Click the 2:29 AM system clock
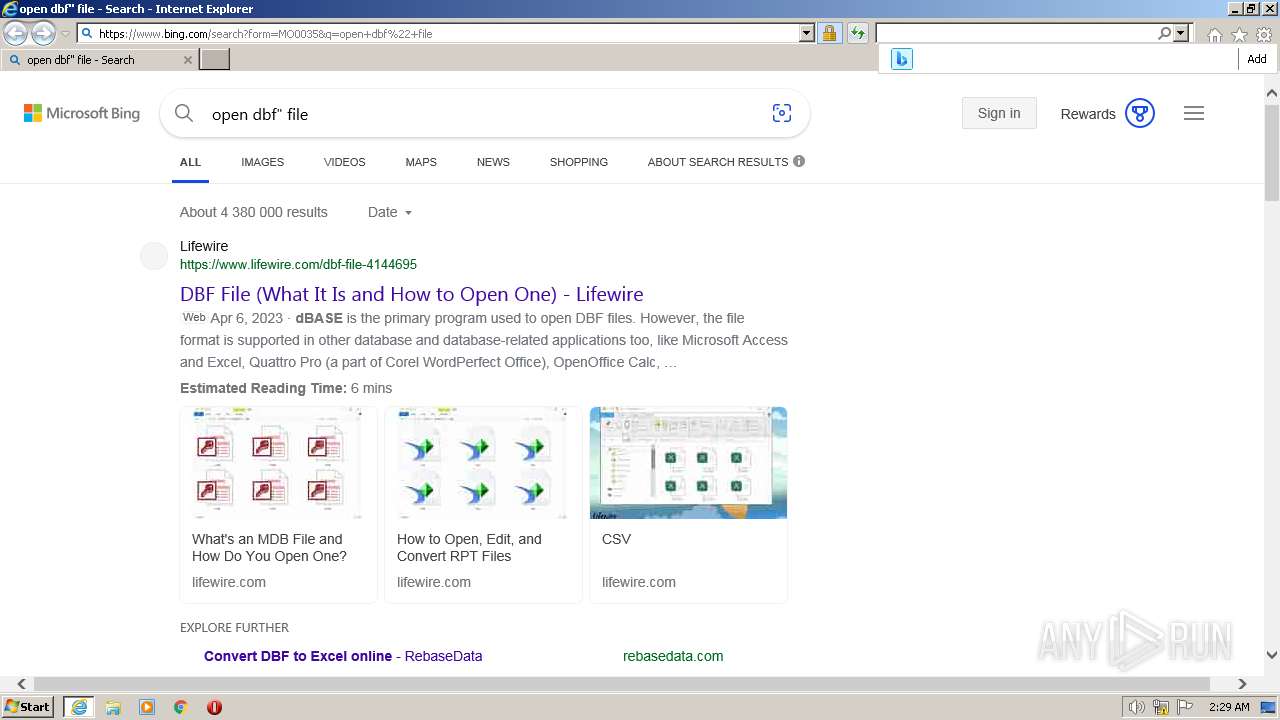The height and width of the screenshot is (720, 1280). coord(1229,707)
